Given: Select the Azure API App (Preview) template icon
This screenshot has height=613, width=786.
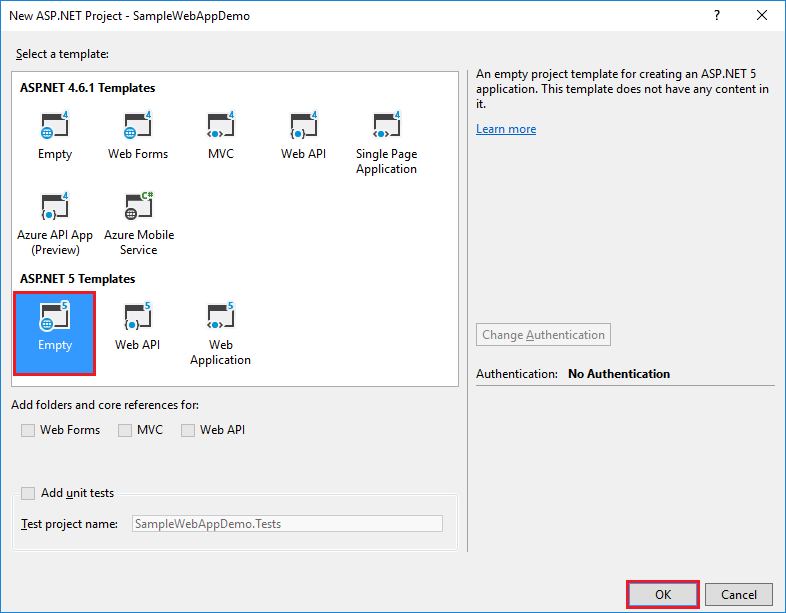Looking at the screenshot, I should (55, 206).
